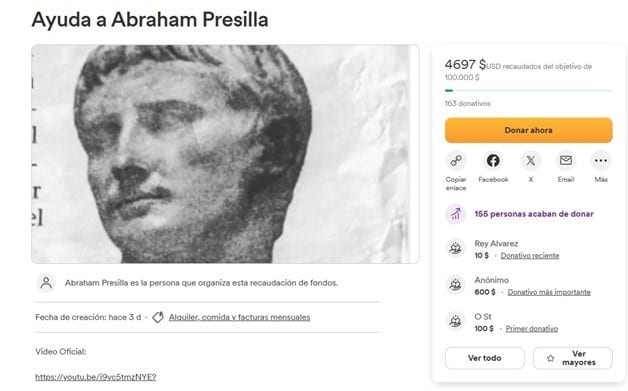The height and width of the screenshot is (391, 628).
Task: Open the youtu.be video link
Action: (96, 377)
